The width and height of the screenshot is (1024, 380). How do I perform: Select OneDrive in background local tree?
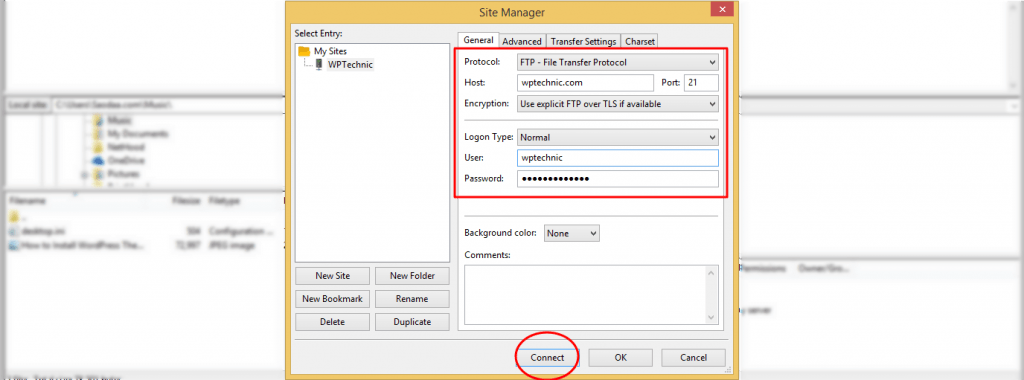click(x=125, y=160)
